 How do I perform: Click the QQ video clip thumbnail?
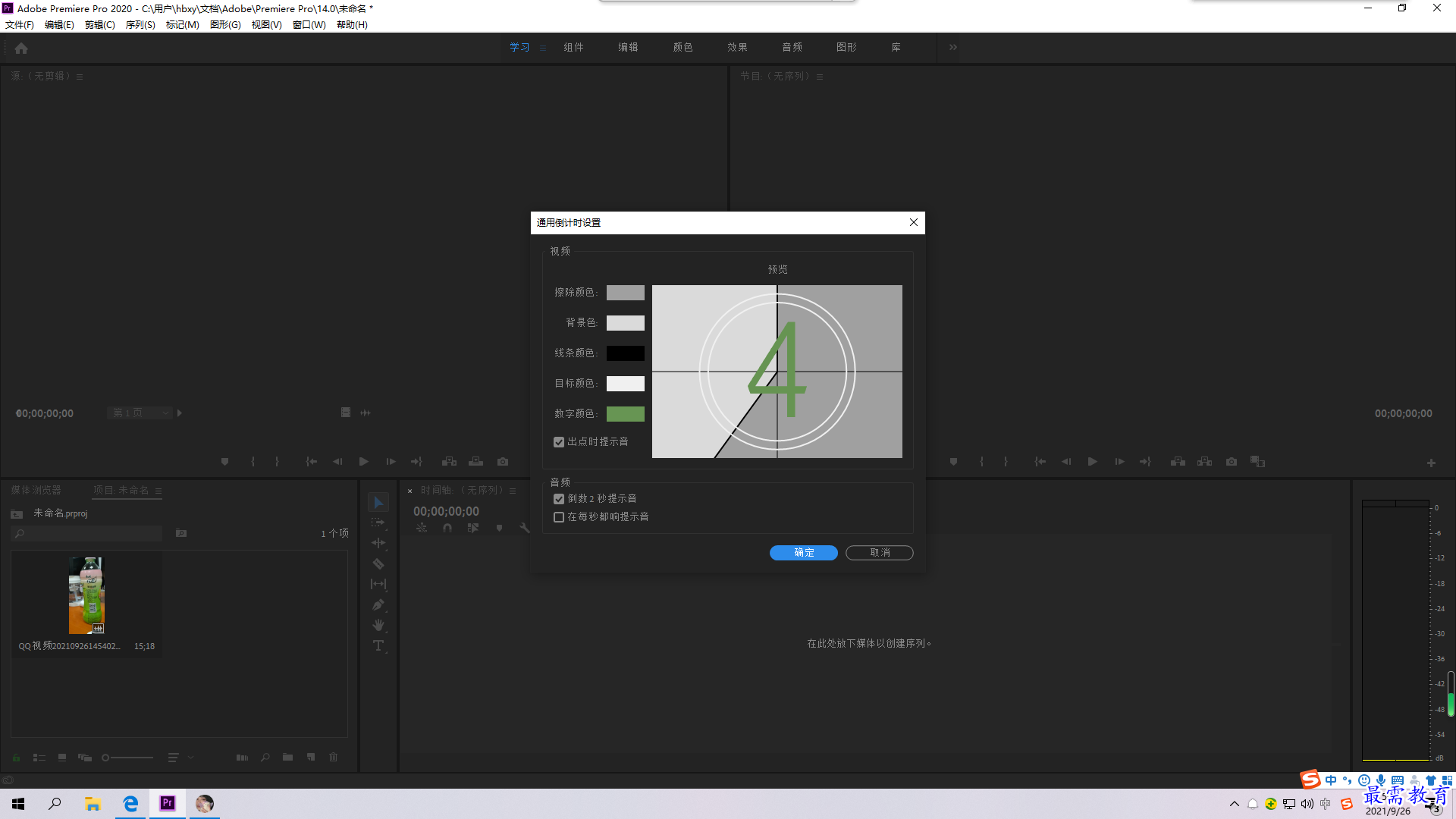point(86,595)
